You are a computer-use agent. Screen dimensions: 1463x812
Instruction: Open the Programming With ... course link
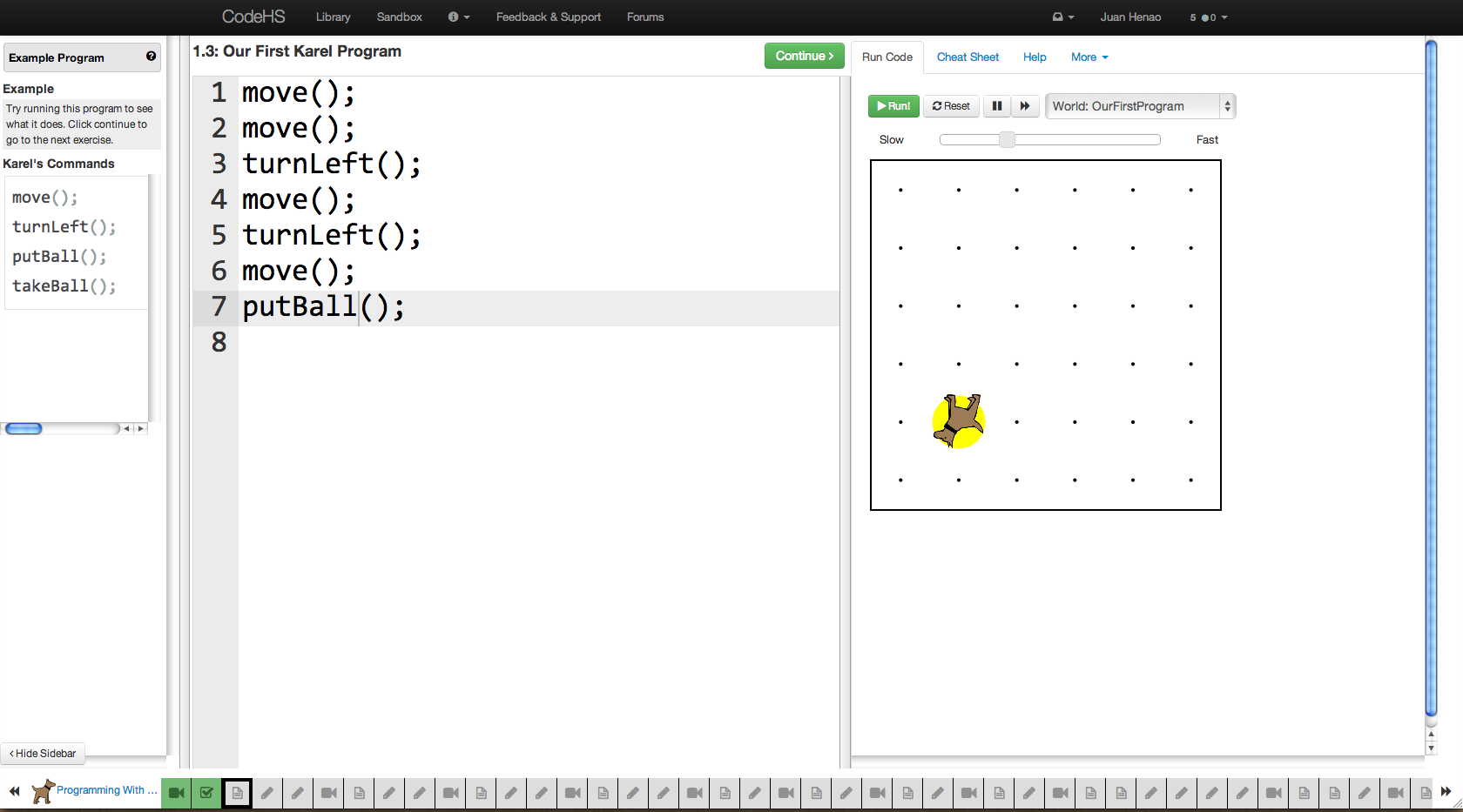pyautogui.click(x=107, y=790)
